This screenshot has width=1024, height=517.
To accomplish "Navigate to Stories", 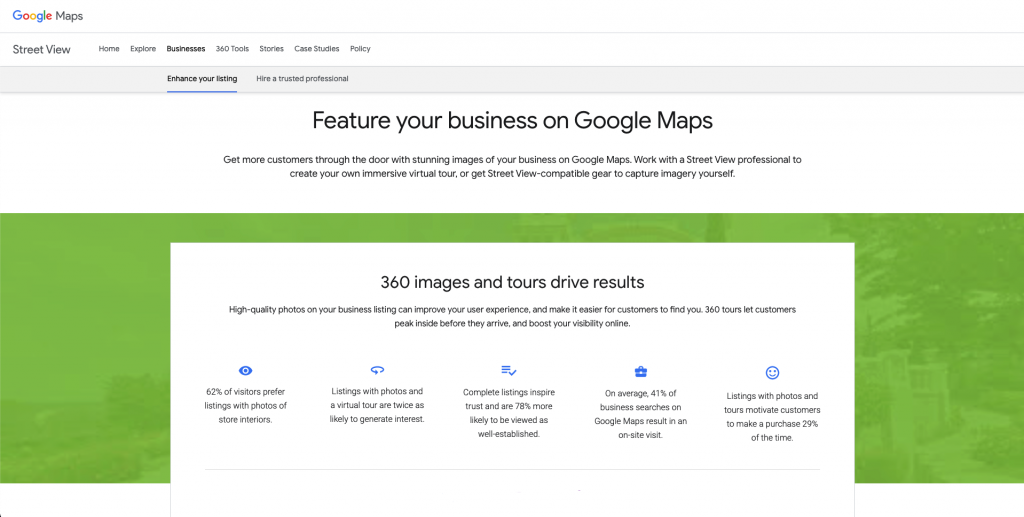I will (271, 49).
